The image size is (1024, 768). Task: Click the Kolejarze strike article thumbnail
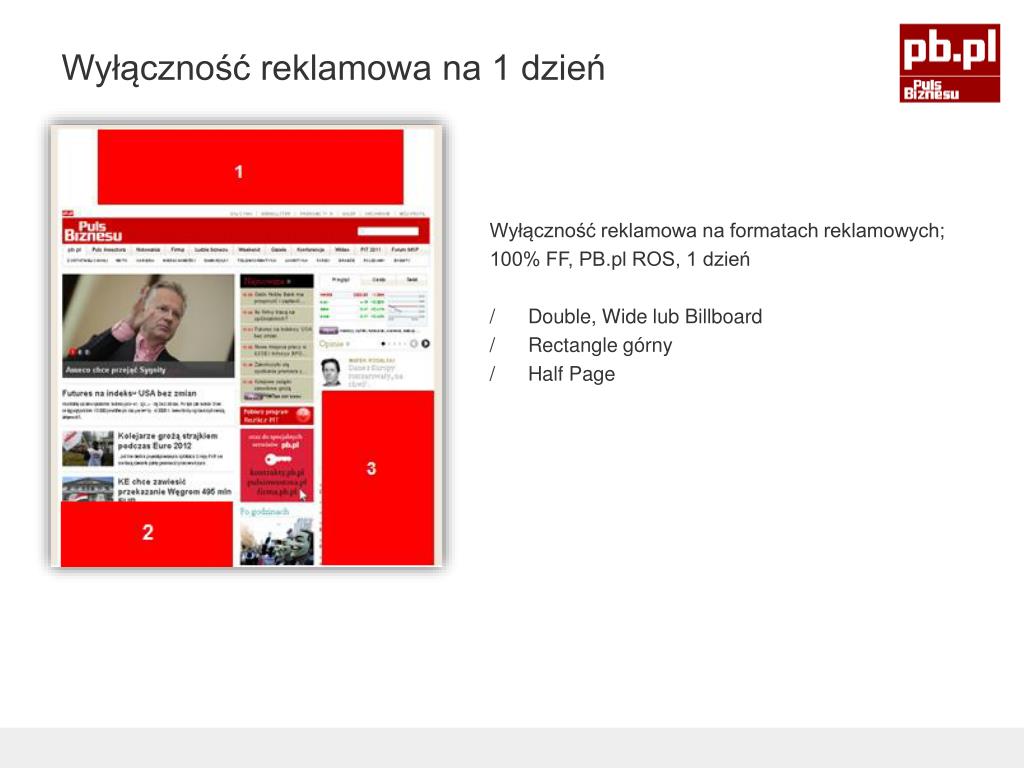(88, 448)
